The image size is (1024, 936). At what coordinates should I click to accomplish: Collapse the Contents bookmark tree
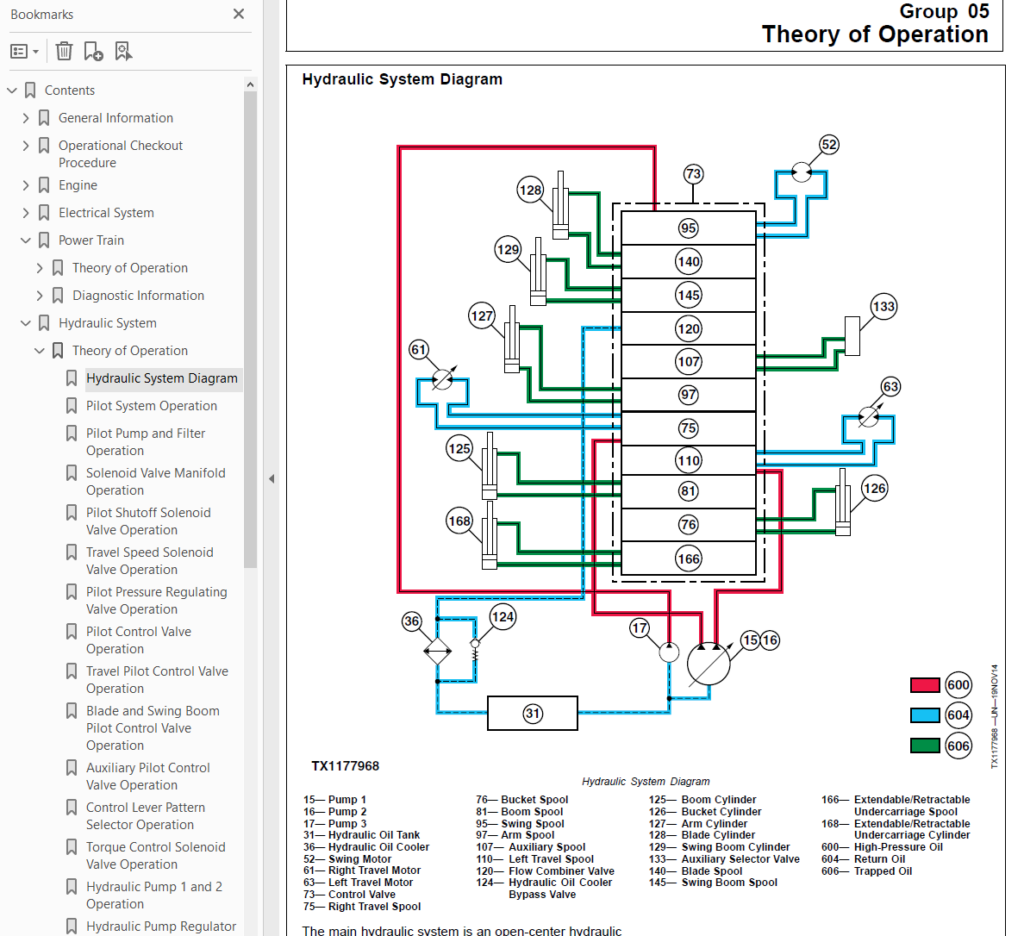point(12,90)
